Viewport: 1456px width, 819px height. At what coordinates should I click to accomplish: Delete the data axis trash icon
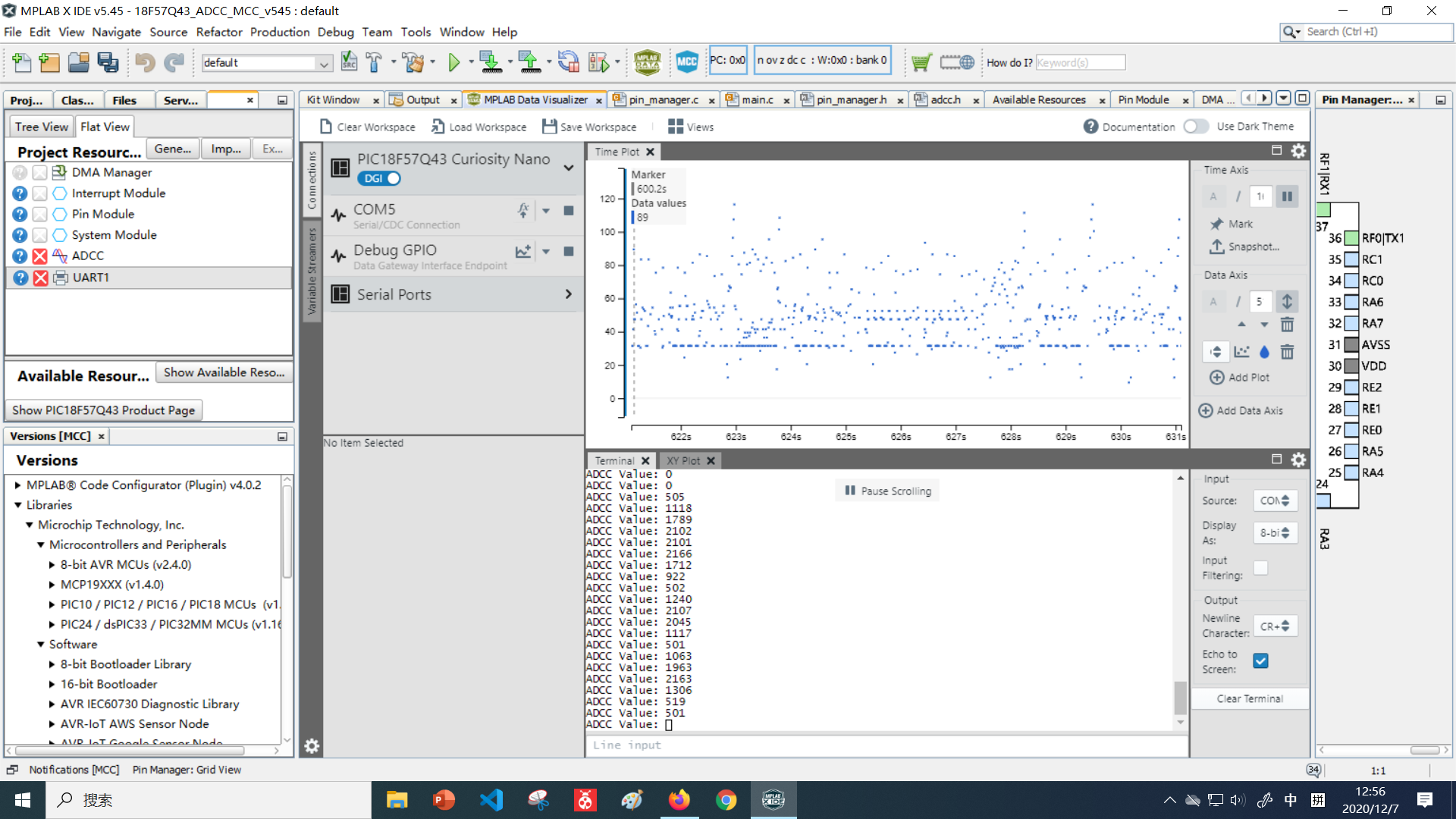point(1287,325)
